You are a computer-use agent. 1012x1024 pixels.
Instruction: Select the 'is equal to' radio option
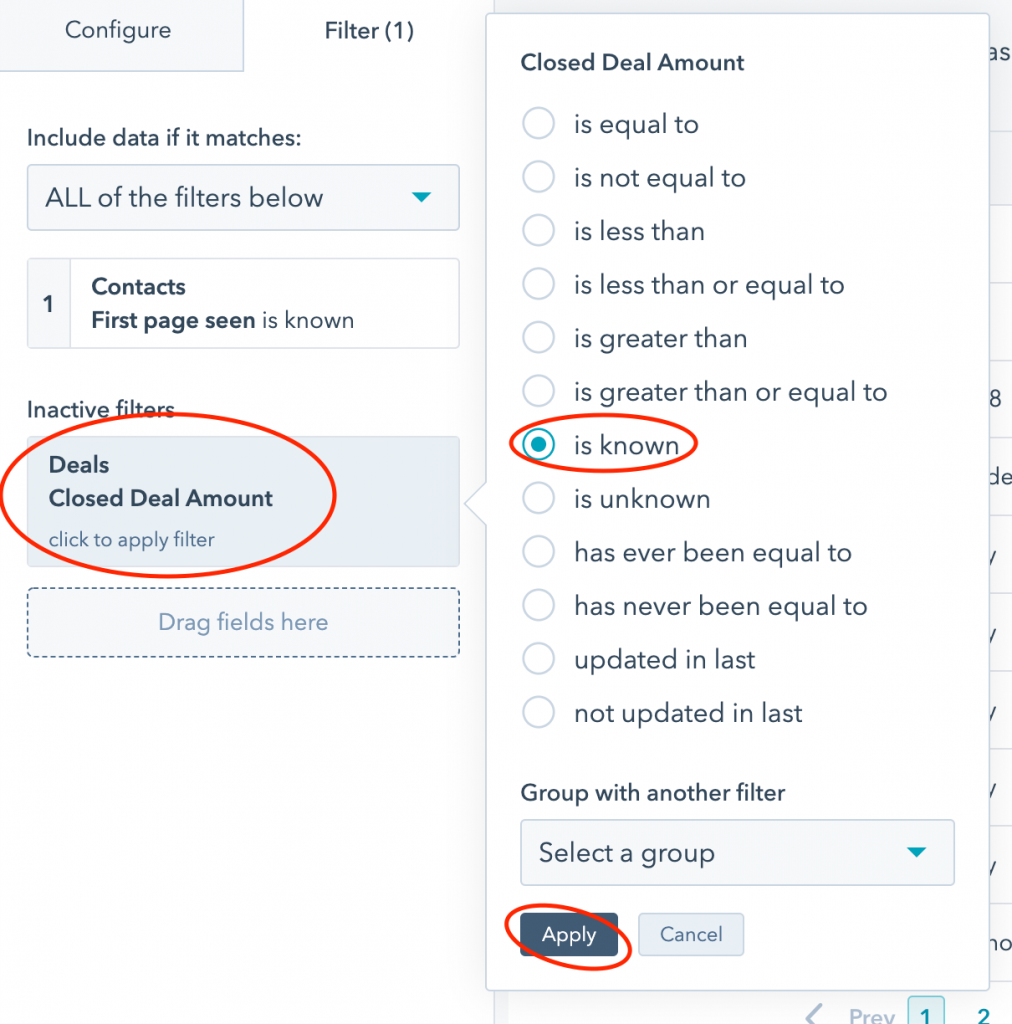(x=539, y=124)
